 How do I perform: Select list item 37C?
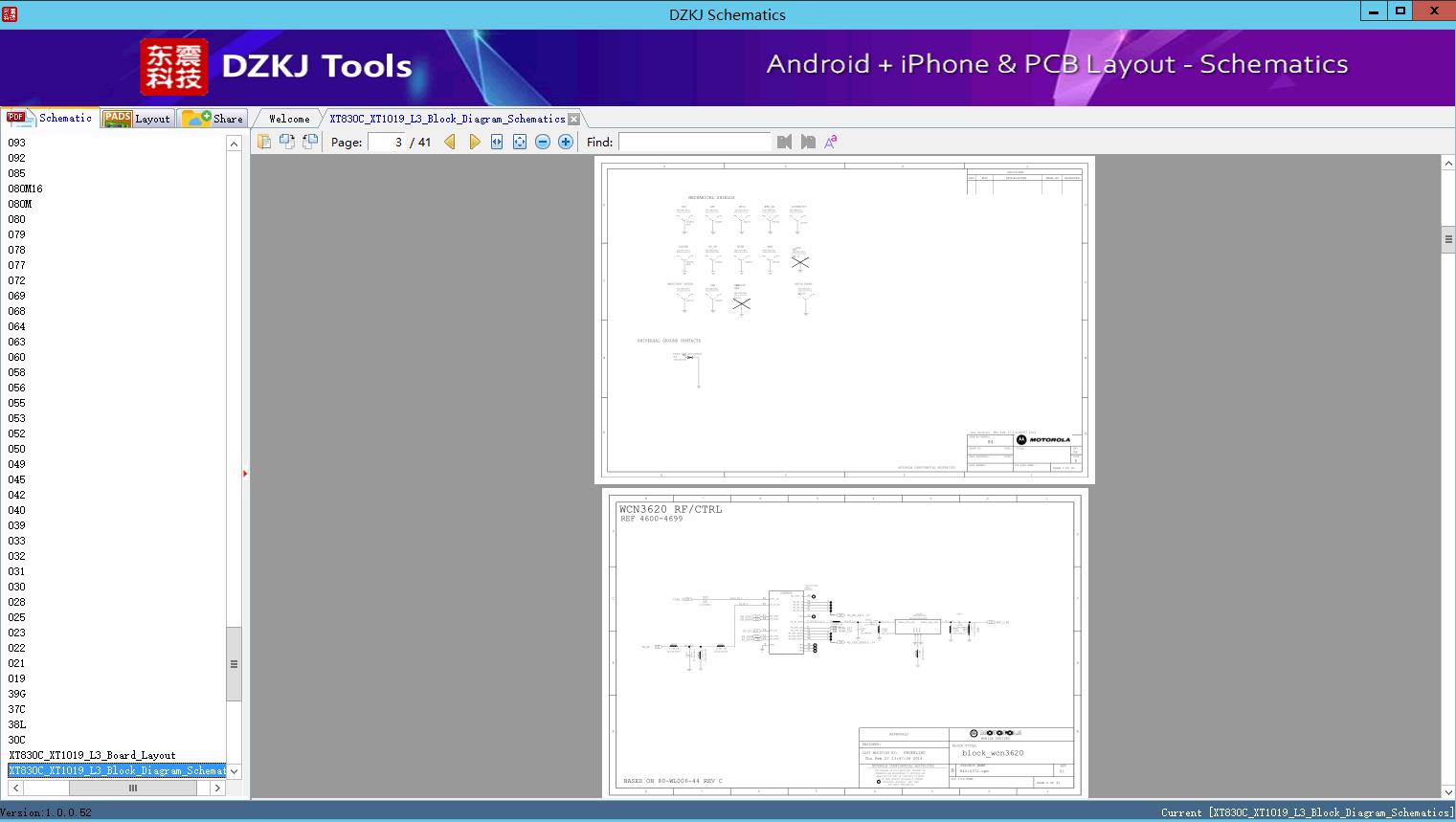coord(17,709)
